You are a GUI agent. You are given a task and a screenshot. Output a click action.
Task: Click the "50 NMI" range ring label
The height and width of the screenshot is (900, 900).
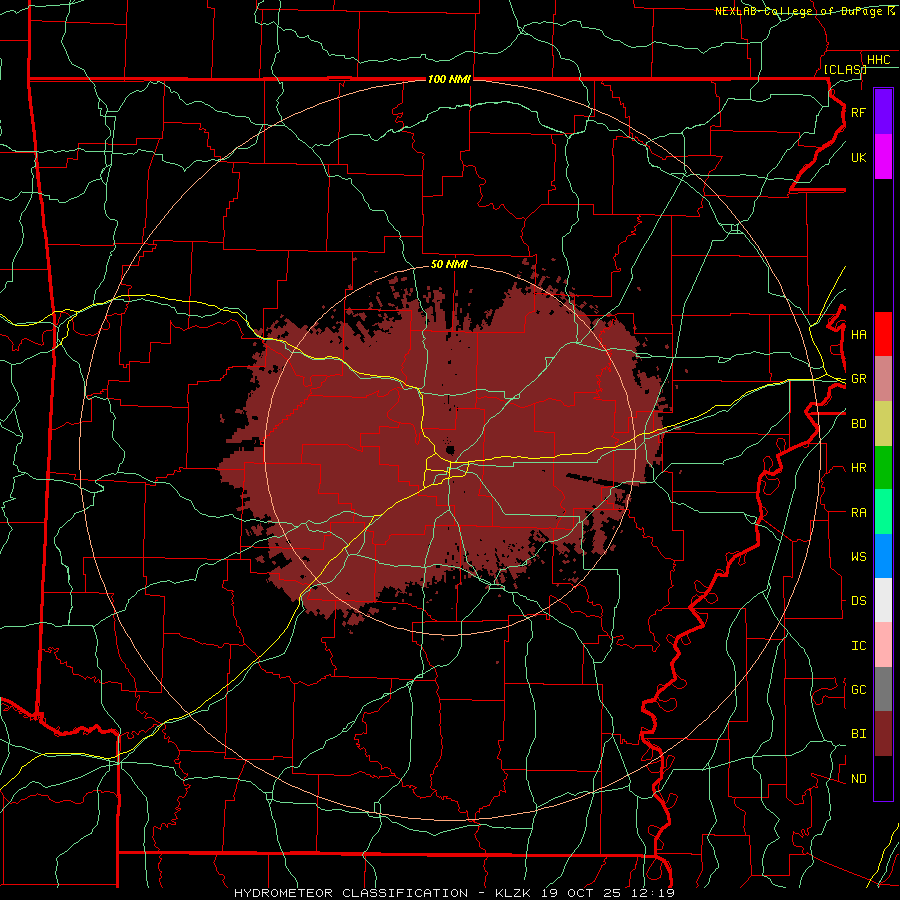tap(449, 264)
